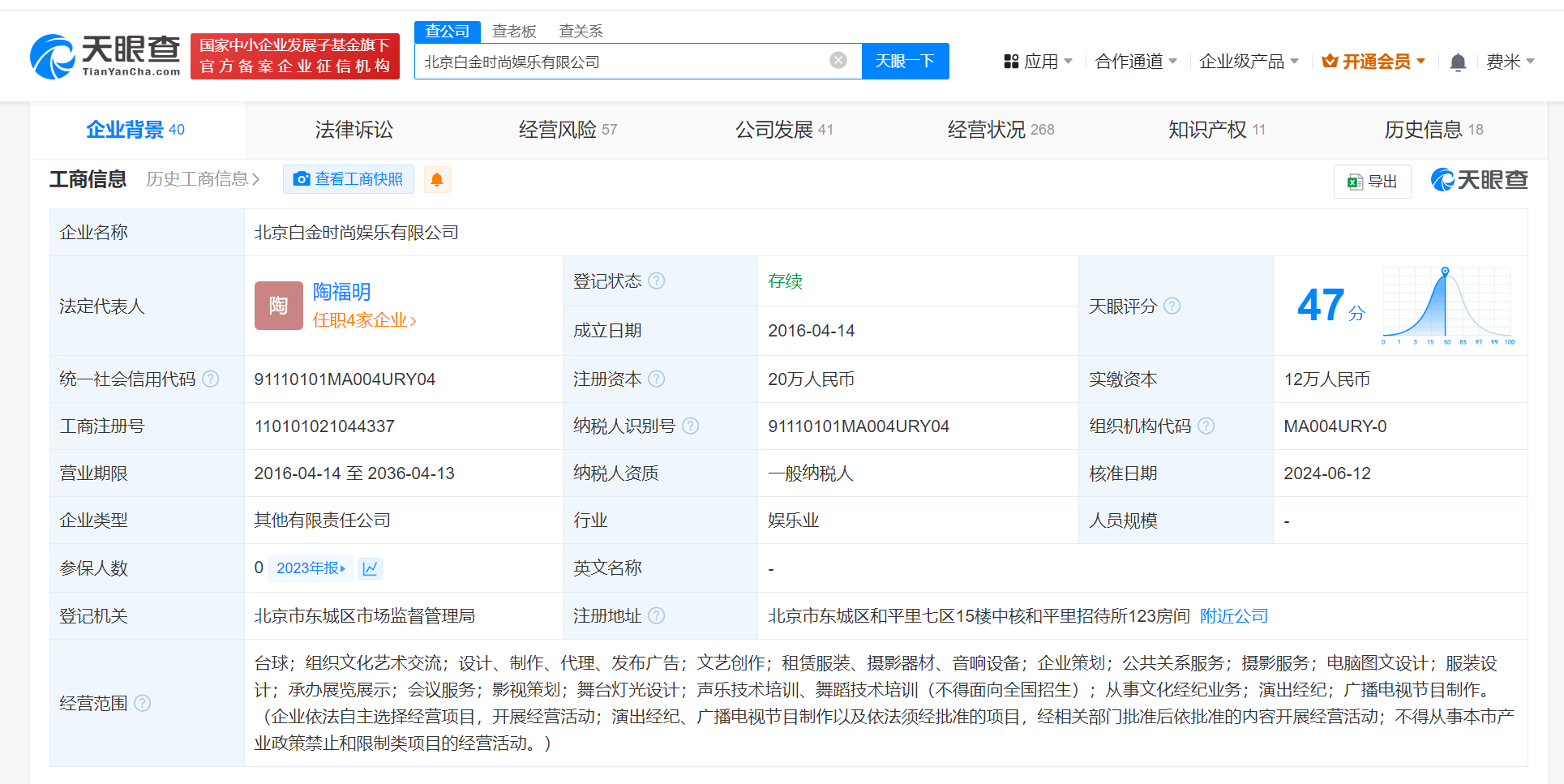Screen dimensions: 1564x784
Task: Open the insured-count trend chart icon
Action: pos(371,568)
